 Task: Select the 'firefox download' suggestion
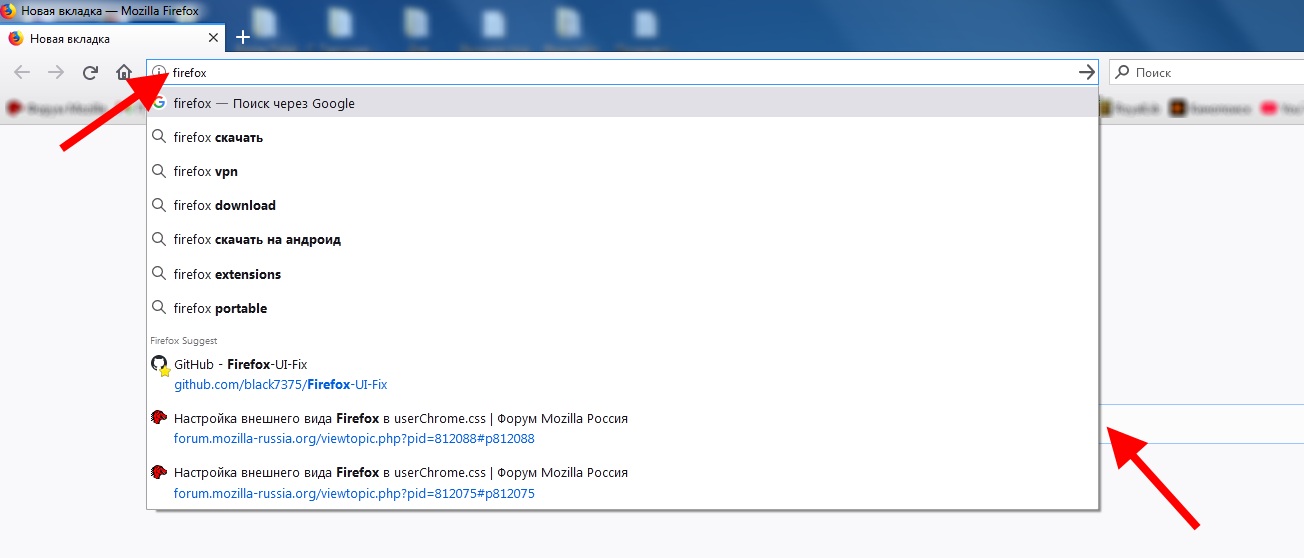tap(622, 205)
